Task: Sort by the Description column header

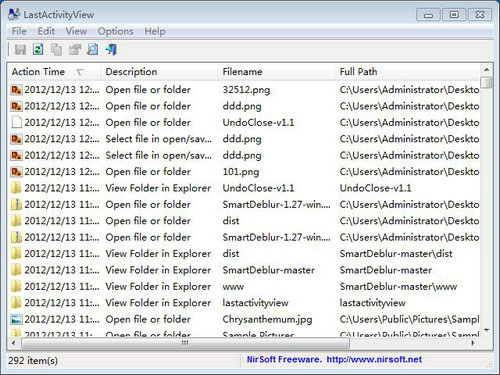Action: (159, 72)
